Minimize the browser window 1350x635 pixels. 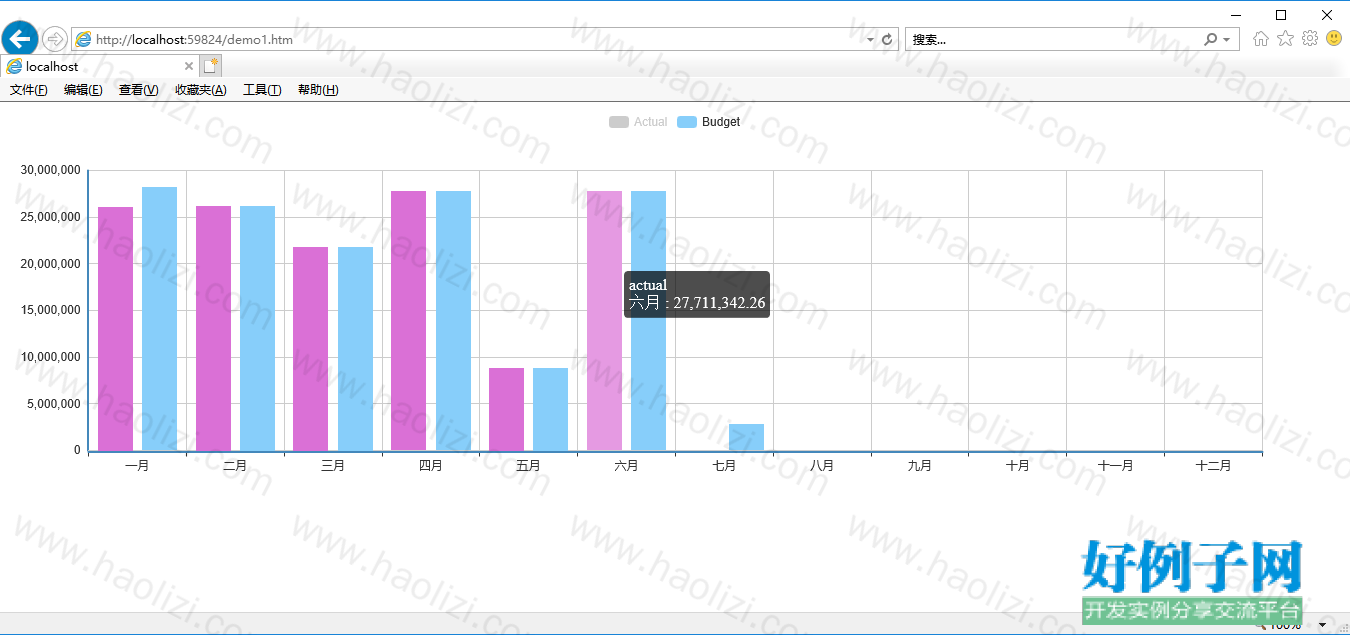point(1236,14)
